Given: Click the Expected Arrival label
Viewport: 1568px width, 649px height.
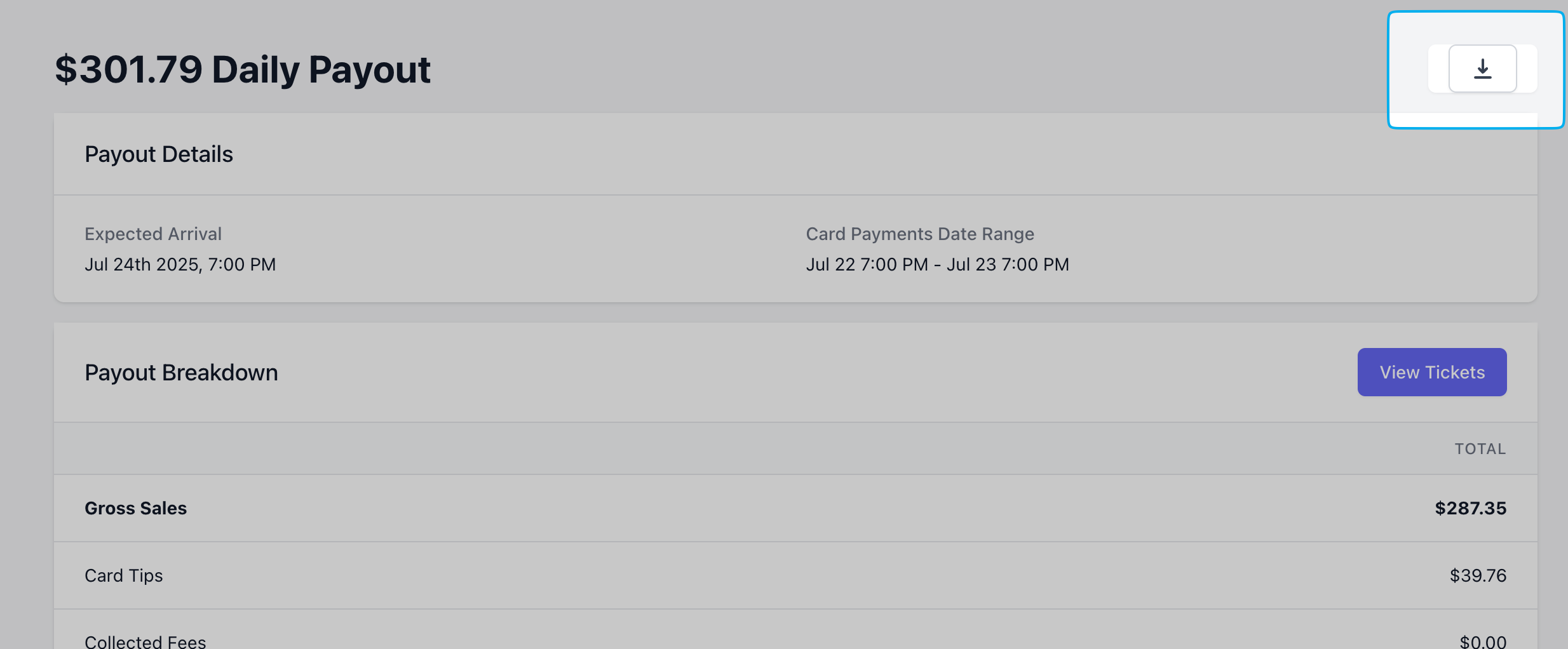Looking at the screenshot, I should [153, 234].
